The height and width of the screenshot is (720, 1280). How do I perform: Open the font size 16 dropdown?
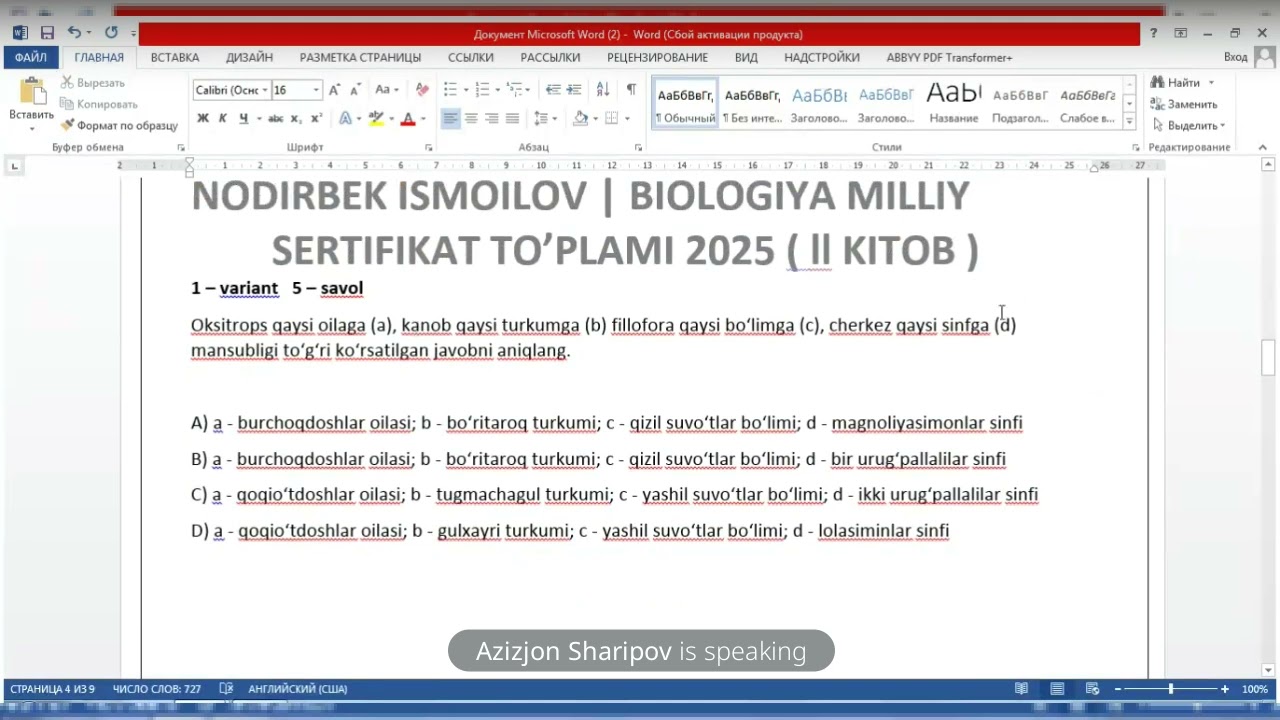click(316, 90)
